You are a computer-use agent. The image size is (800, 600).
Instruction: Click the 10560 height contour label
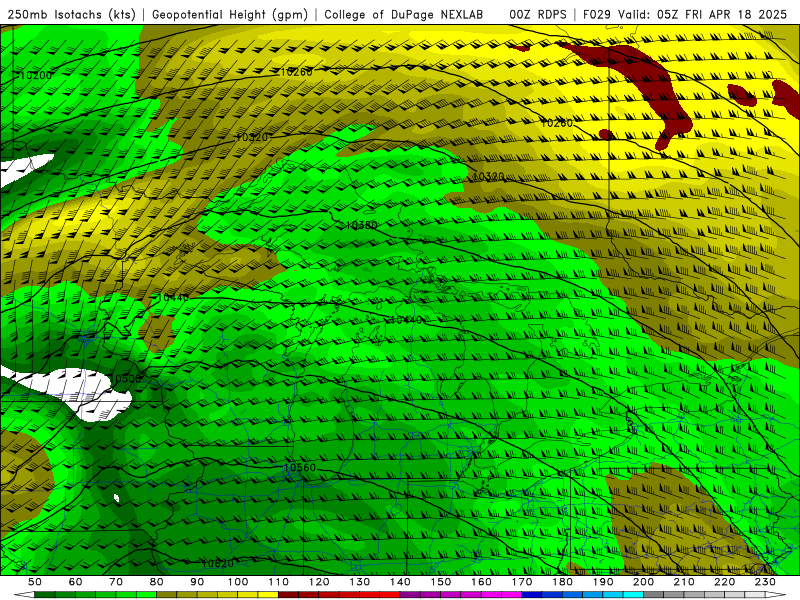300,468
